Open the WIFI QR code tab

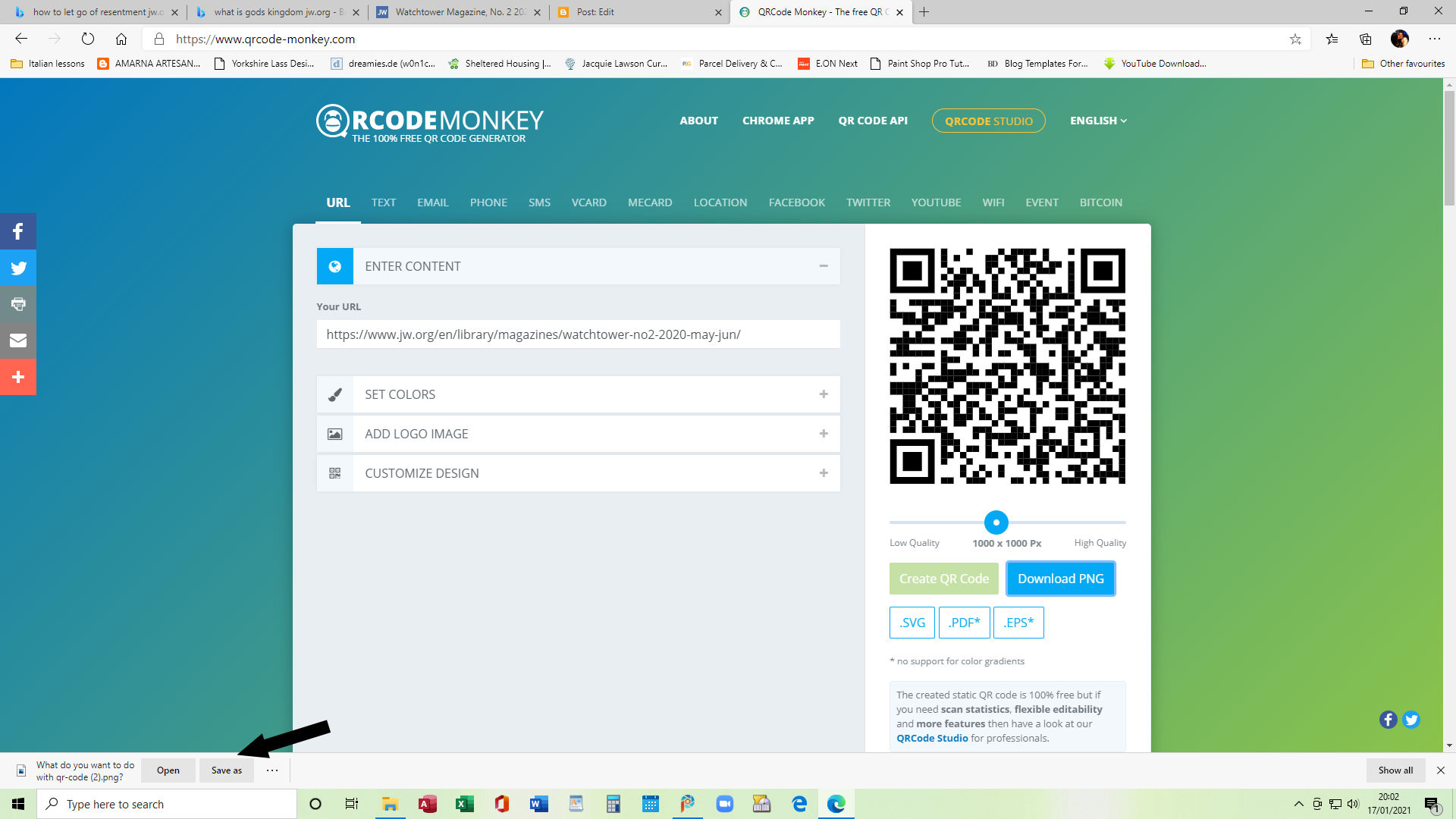click(x=993, y=202)
